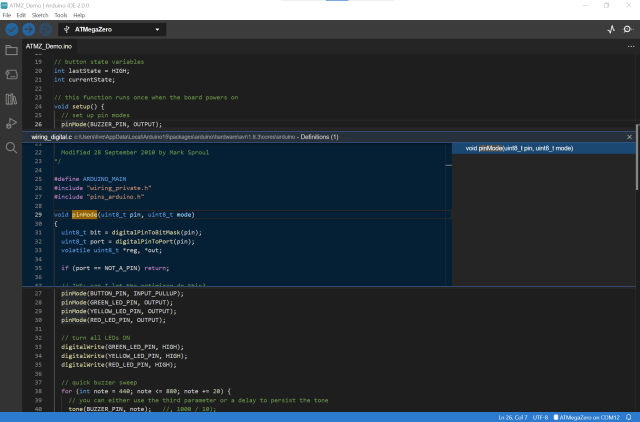Select the ATMZ_Demo.ino editor tab

[x=49, y=47]
